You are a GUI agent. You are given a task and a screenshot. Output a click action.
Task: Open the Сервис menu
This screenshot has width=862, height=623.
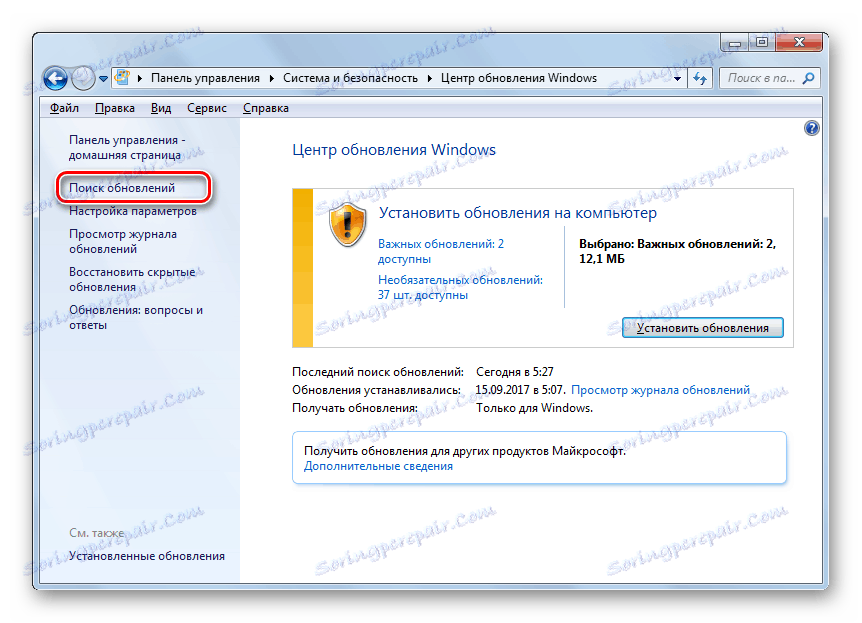[207, 108]
